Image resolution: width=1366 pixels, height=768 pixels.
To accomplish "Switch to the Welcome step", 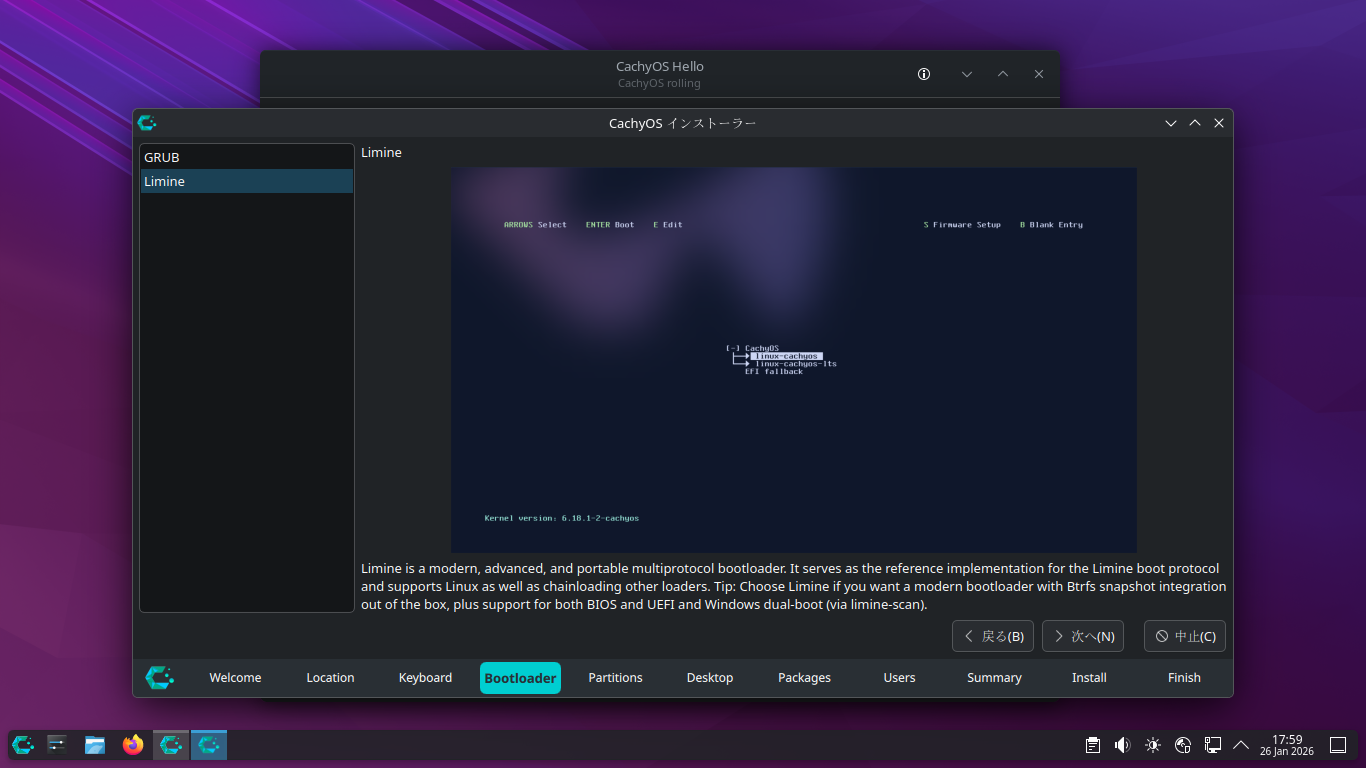I will tap(235, 678).
